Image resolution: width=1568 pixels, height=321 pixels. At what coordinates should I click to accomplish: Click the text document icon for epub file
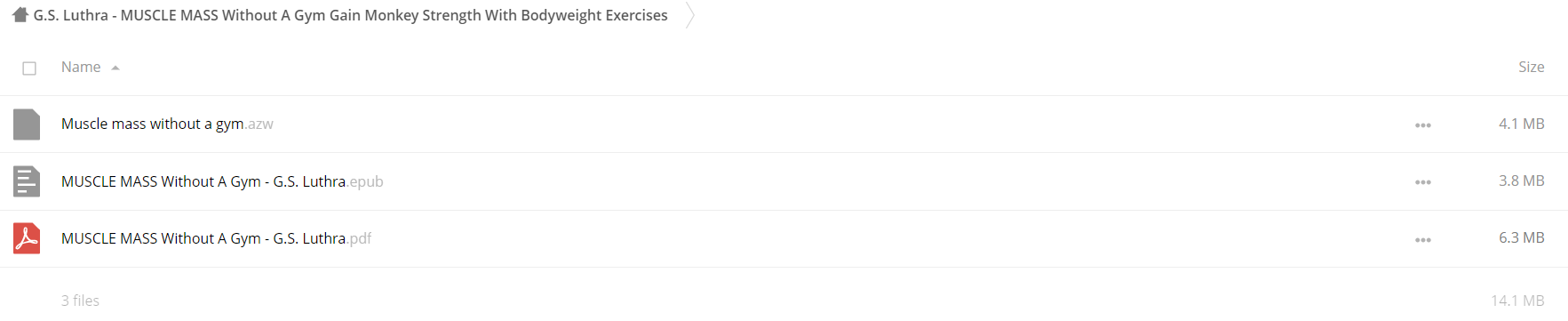point(27,181)
